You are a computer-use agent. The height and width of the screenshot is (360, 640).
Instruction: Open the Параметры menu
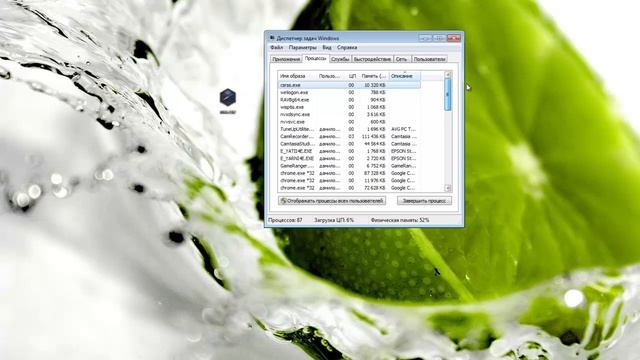tap(302, 47)
